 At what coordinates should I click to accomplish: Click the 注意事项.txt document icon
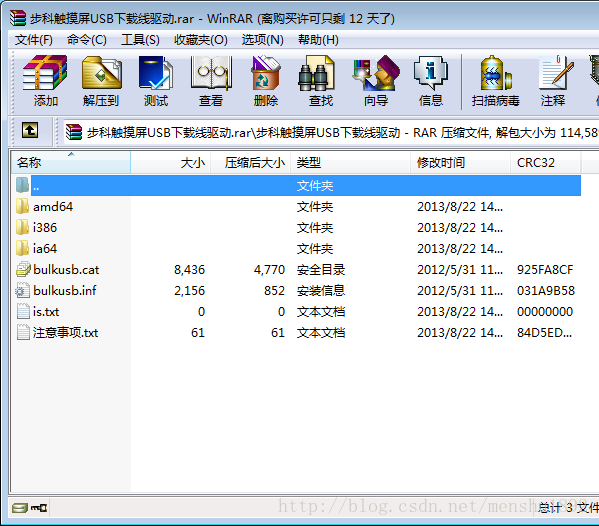23,332
